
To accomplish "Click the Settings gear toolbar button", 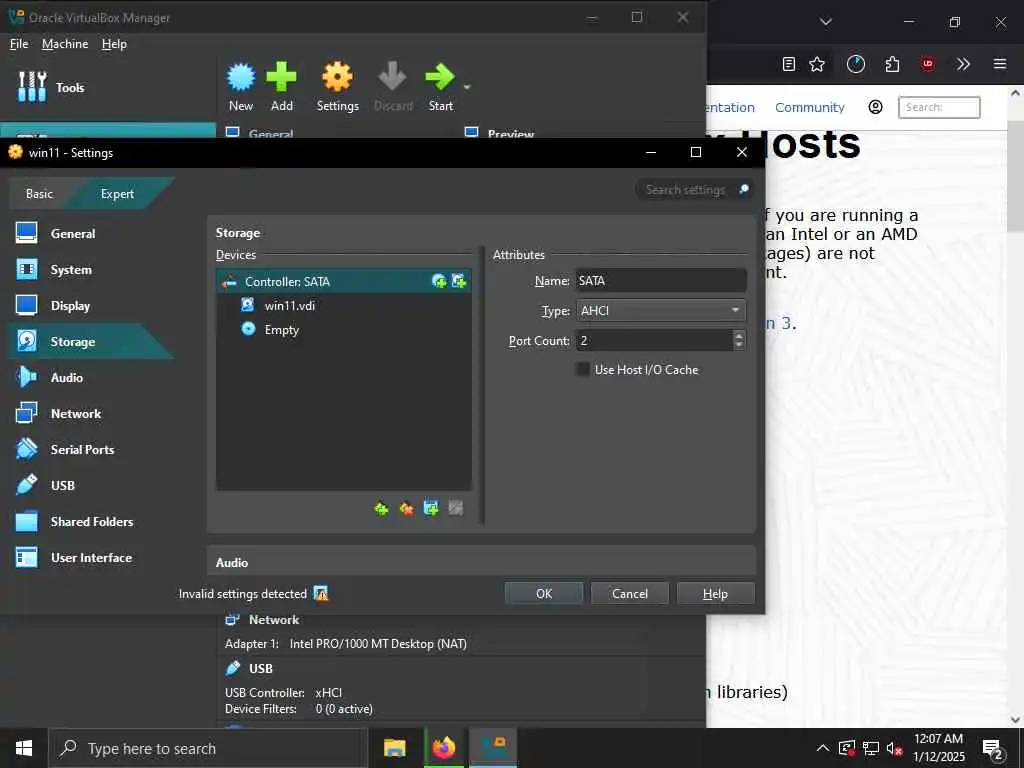I will coord(337,87).
